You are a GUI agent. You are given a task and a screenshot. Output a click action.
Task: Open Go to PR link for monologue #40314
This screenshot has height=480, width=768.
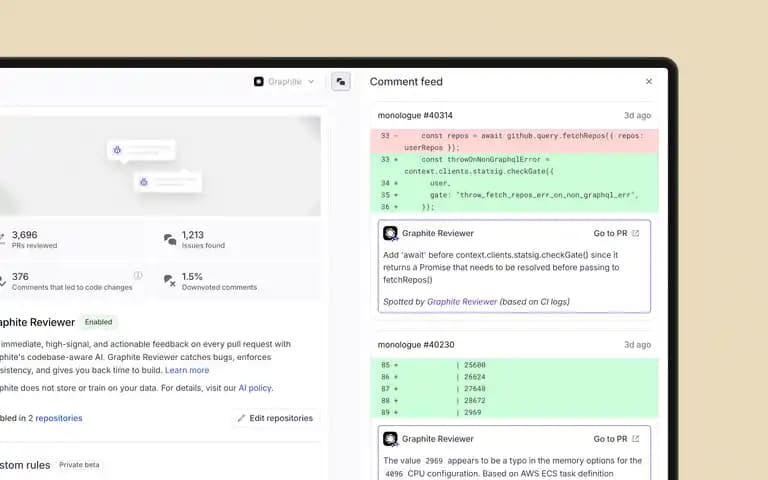click(616, 233)
